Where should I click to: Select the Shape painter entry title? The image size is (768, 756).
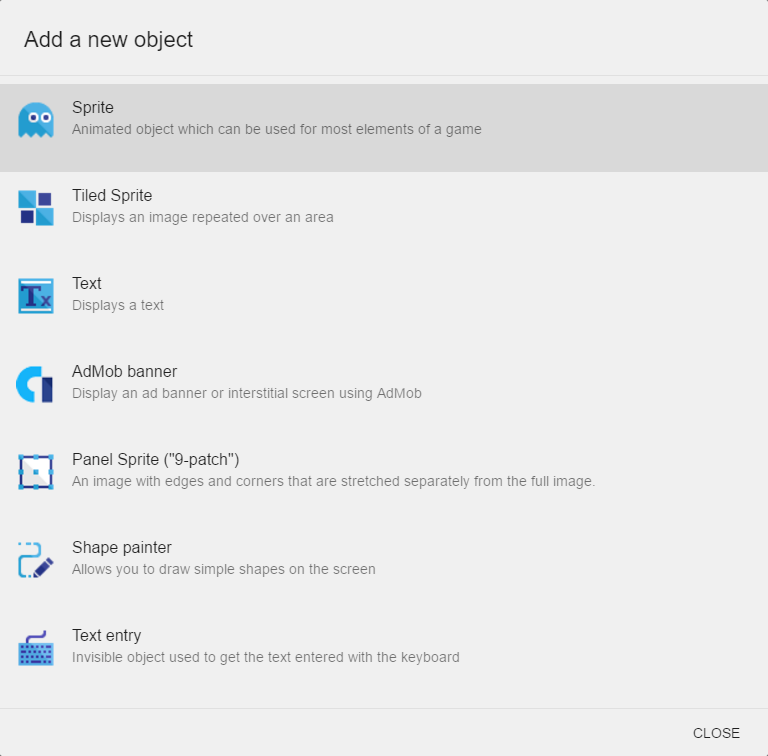(122, 548)
